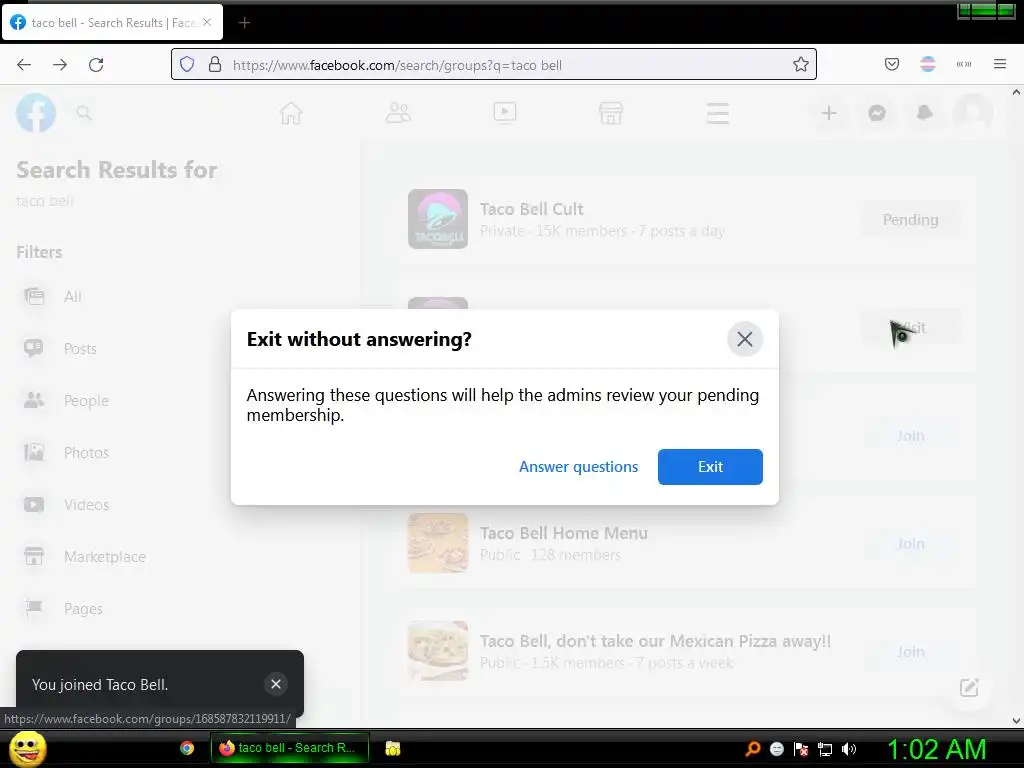Open 'don't take our Mexican Pizza away' title
Screen dimensions: 1024x768
click(x=655, y=641)
